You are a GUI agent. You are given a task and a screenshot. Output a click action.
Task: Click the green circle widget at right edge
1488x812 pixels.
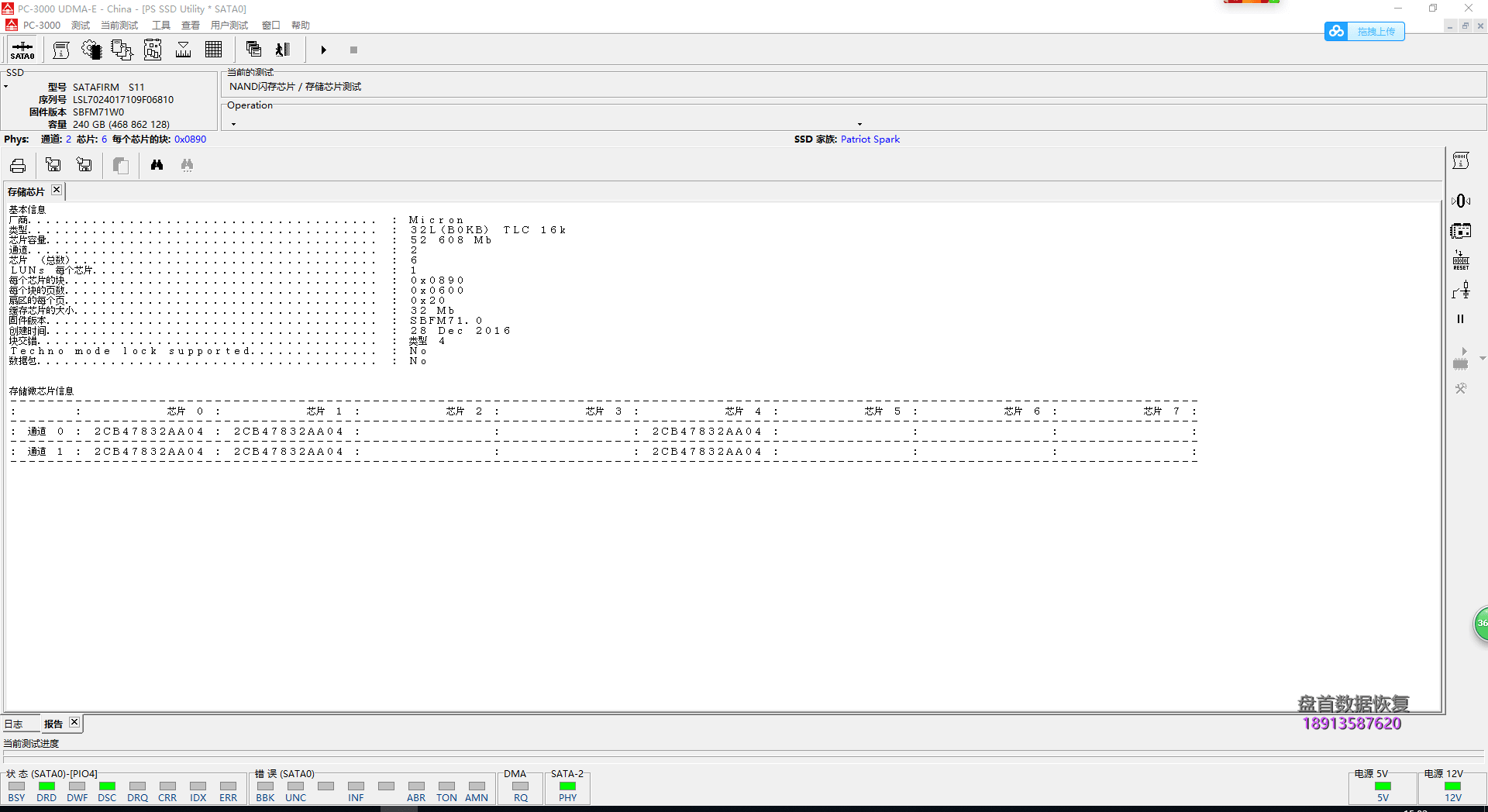(1481, 624)
